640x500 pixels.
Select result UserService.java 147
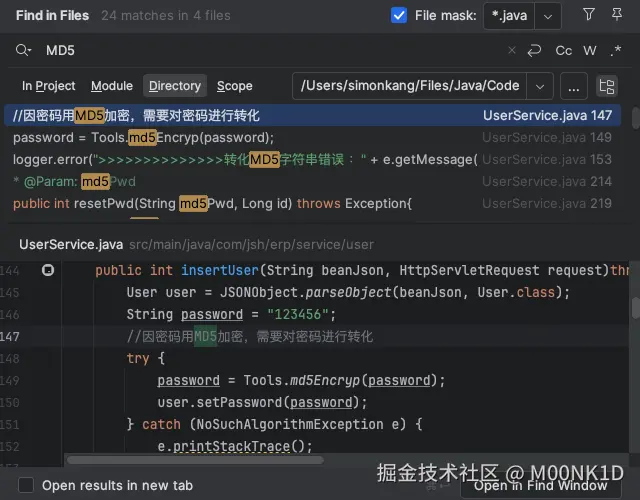(x=313, y=116)
